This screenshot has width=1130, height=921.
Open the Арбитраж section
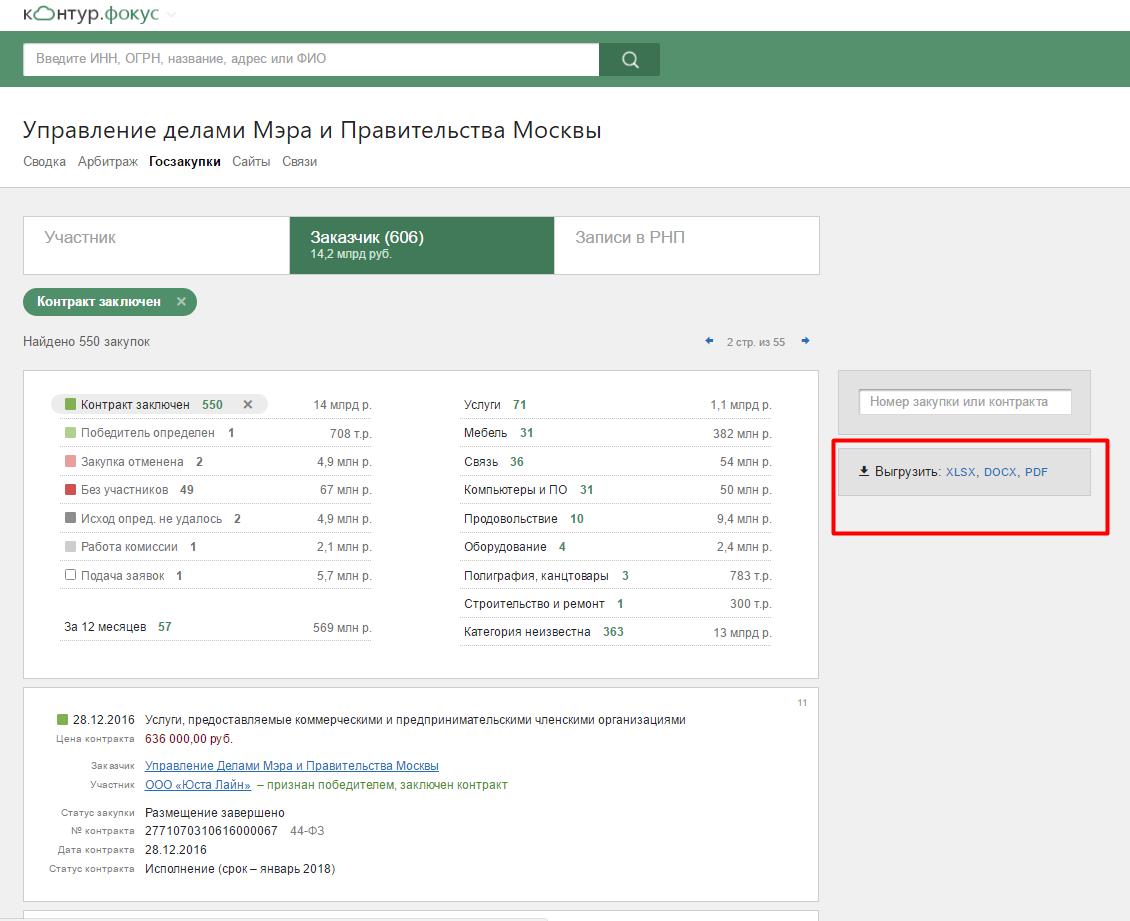pyautogui.click(x=107, y=161)
